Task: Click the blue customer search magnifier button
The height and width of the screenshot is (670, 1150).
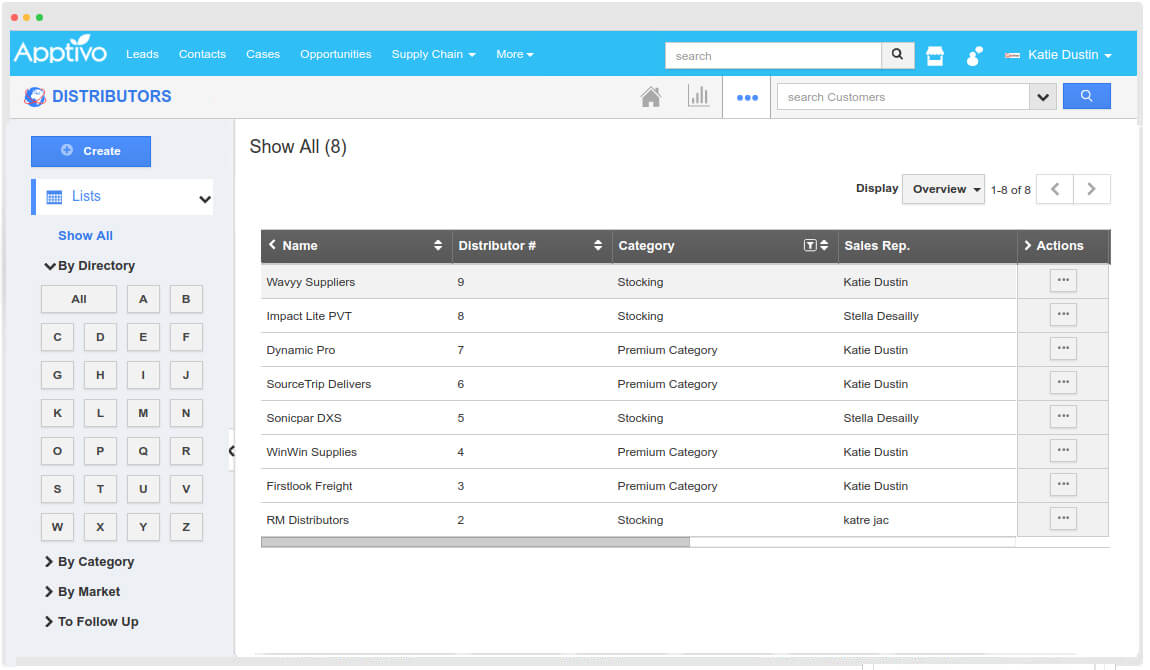Action: (1086, 97)
